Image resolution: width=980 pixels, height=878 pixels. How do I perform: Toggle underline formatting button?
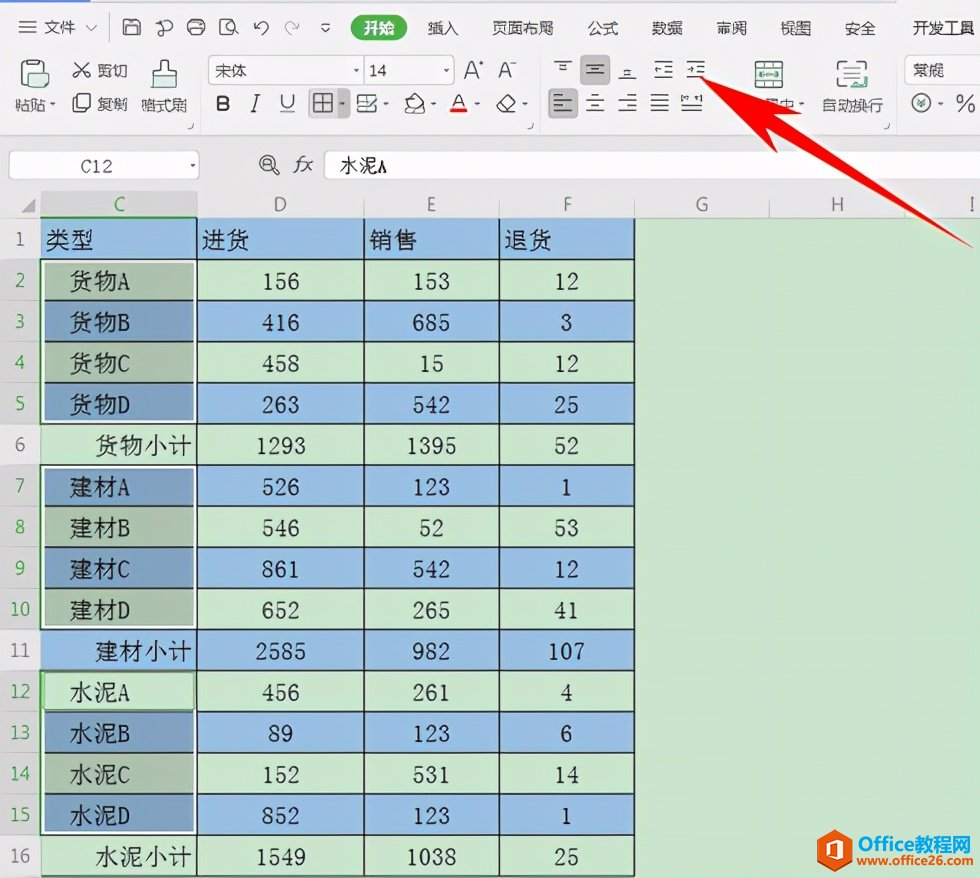click(287, 104)
